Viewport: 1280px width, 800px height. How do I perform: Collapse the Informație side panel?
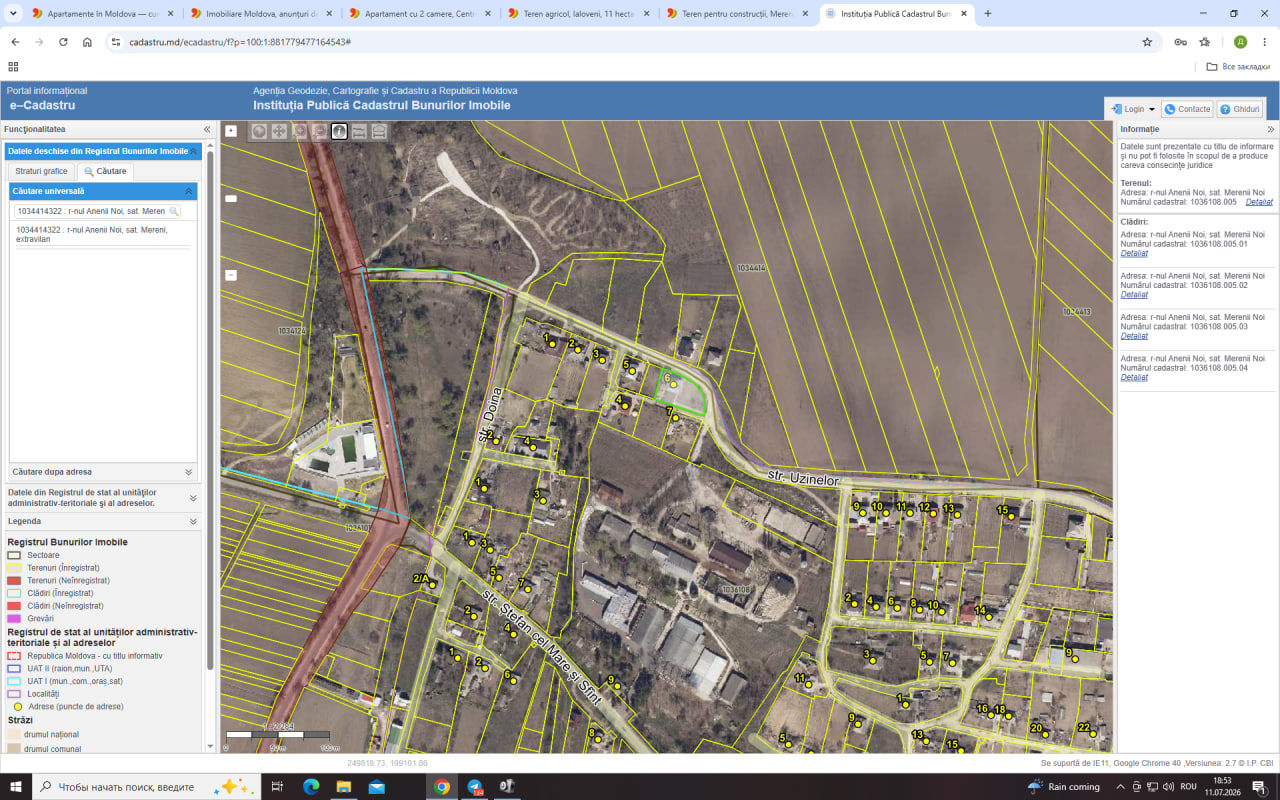[x=1271, y=129]
